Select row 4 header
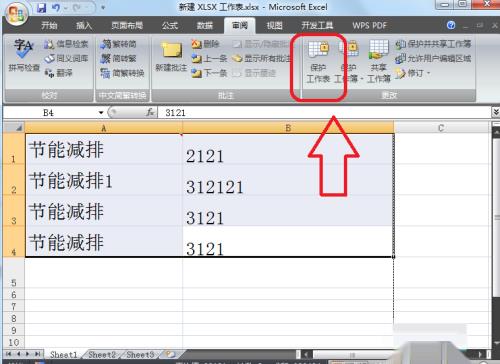This screenshot has width=500, height=364. click(x=14, y=241)
